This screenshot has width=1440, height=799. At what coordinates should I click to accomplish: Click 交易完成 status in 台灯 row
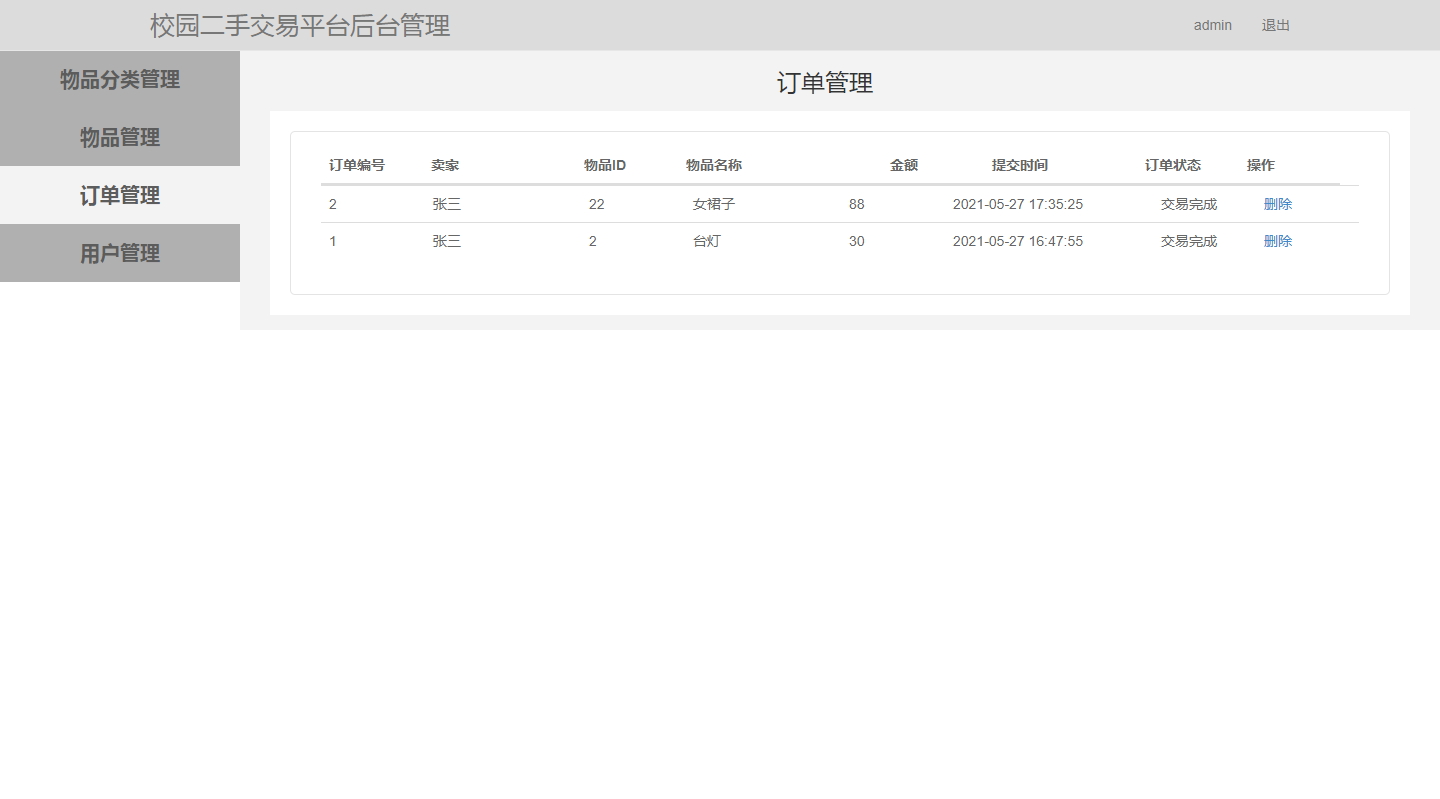tap(1189, 241)
